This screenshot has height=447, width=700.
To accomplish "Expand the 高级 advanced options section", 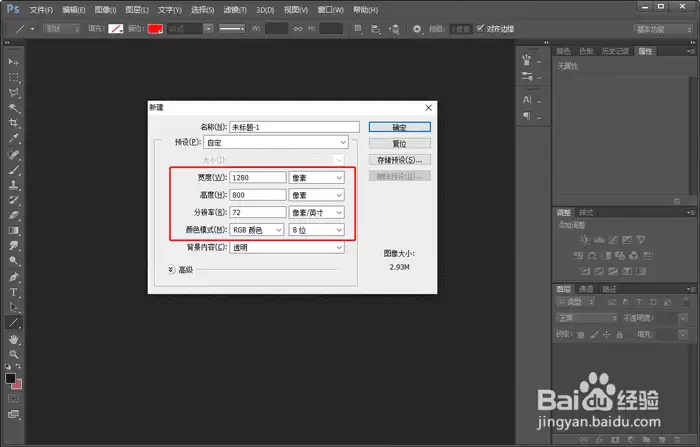I will click(x=171, y=269).
